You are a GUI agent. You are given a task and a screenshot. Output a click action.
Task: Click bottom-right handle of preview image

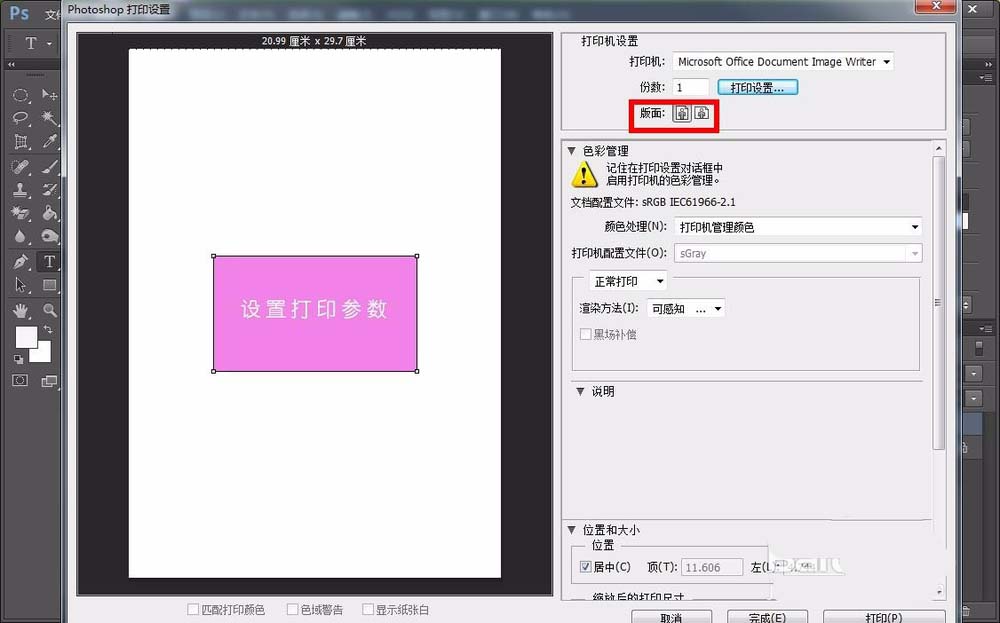tap(417, 371)
